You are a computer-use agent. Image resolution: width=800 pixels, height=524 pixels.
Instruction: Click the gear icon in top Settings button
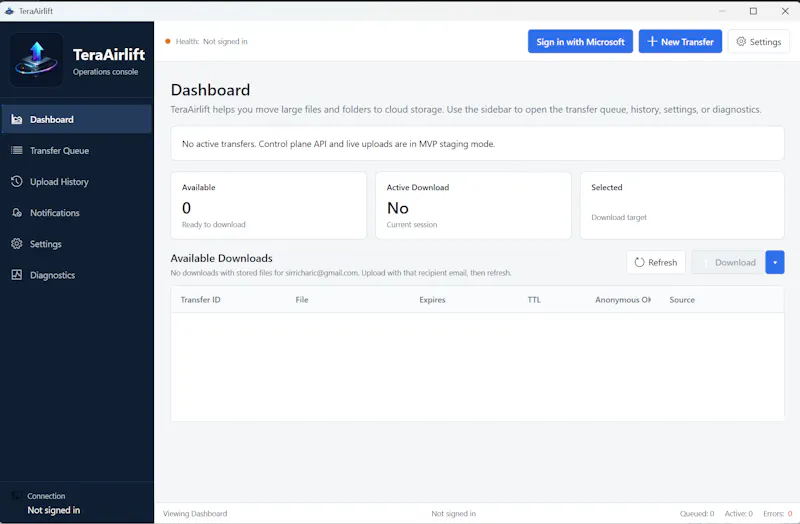(741, 41)
